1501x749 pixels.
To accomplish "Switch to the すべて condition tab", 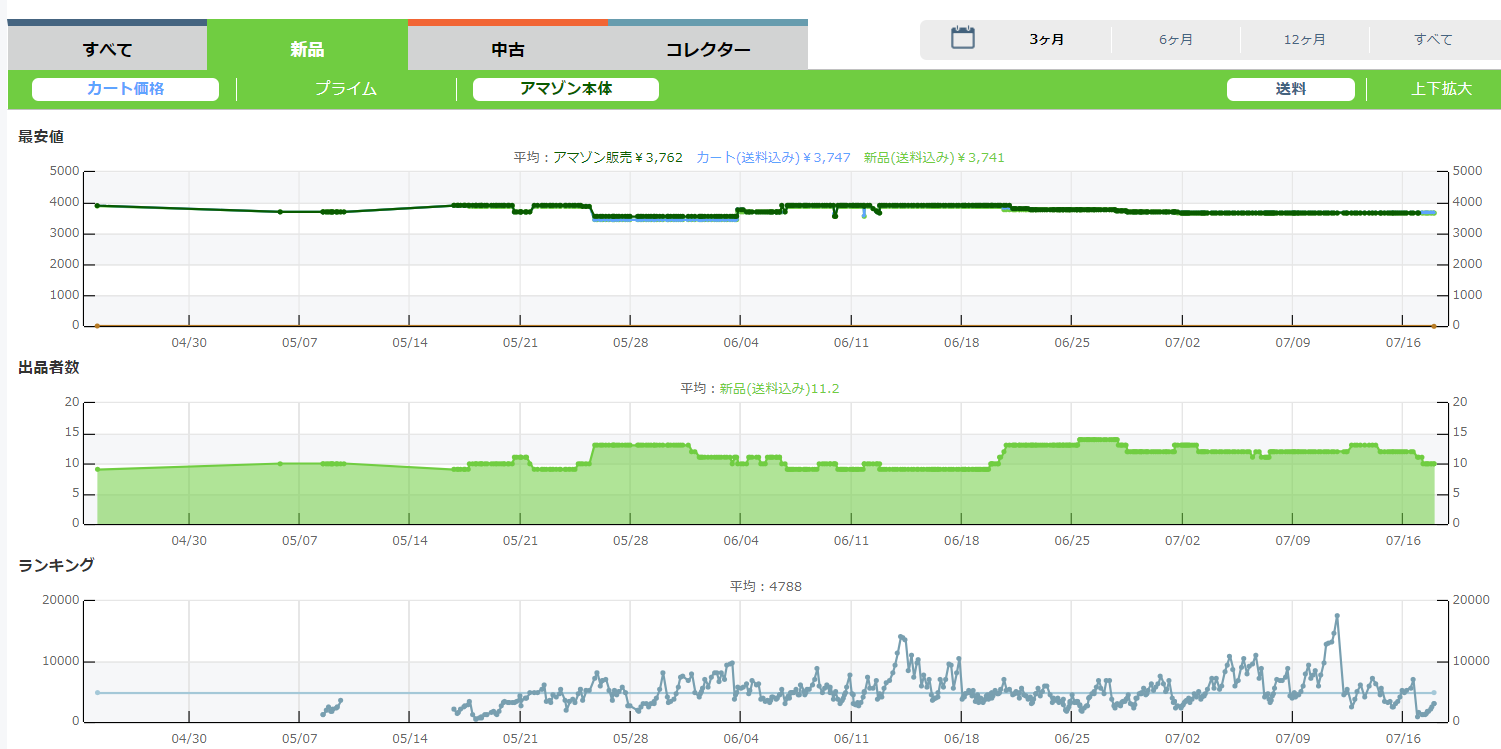I will coord(107,49).
